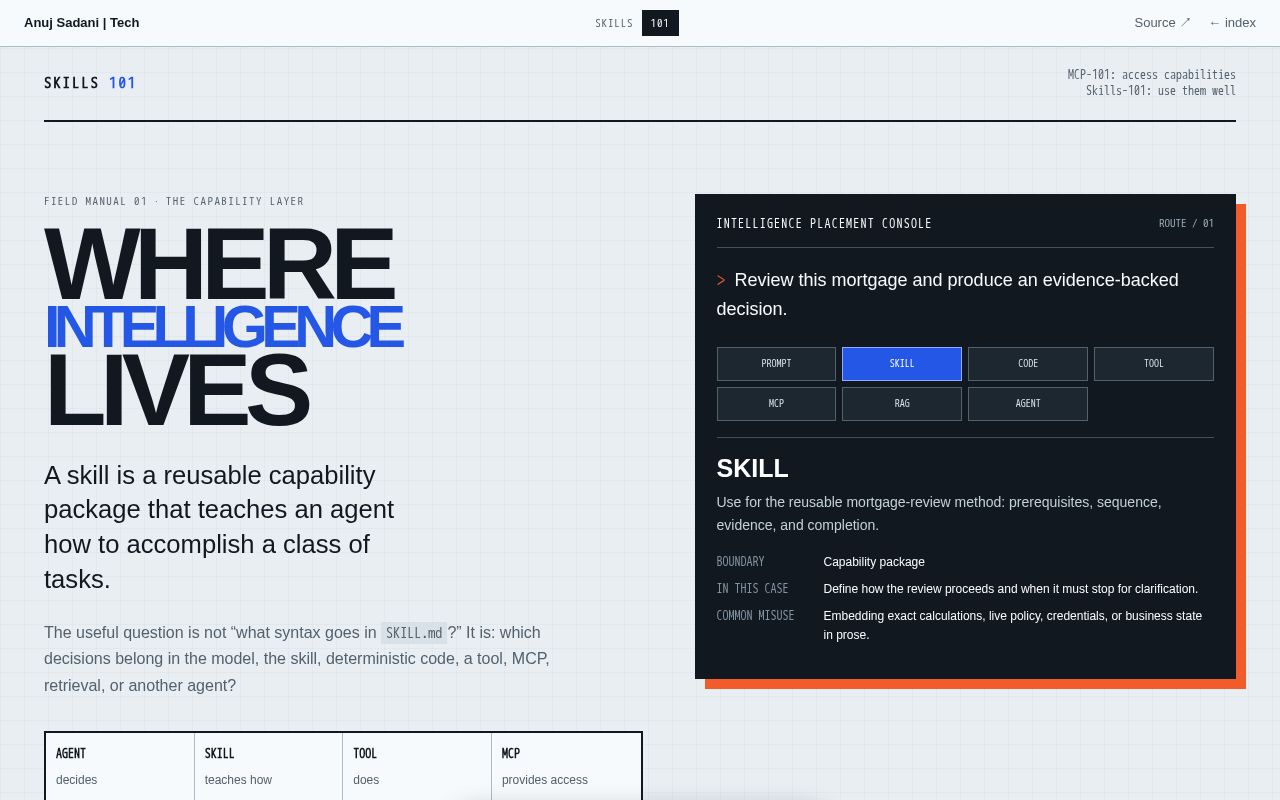Click the SKILL 'teaches how' table cell
1280x800 pixels.
[x=269, y=766]
